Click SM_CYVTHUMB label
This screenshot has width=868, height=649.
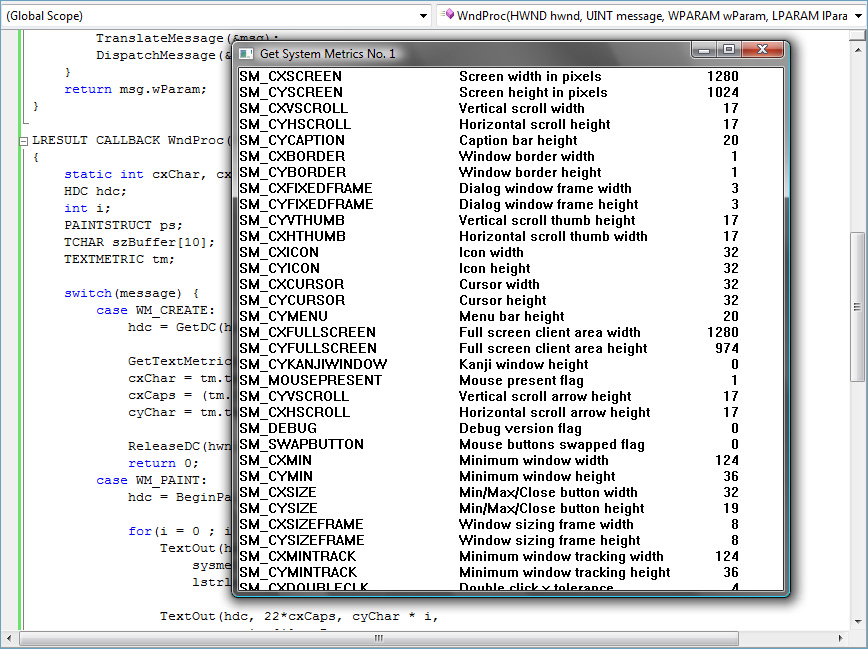[x=292, y=220]
